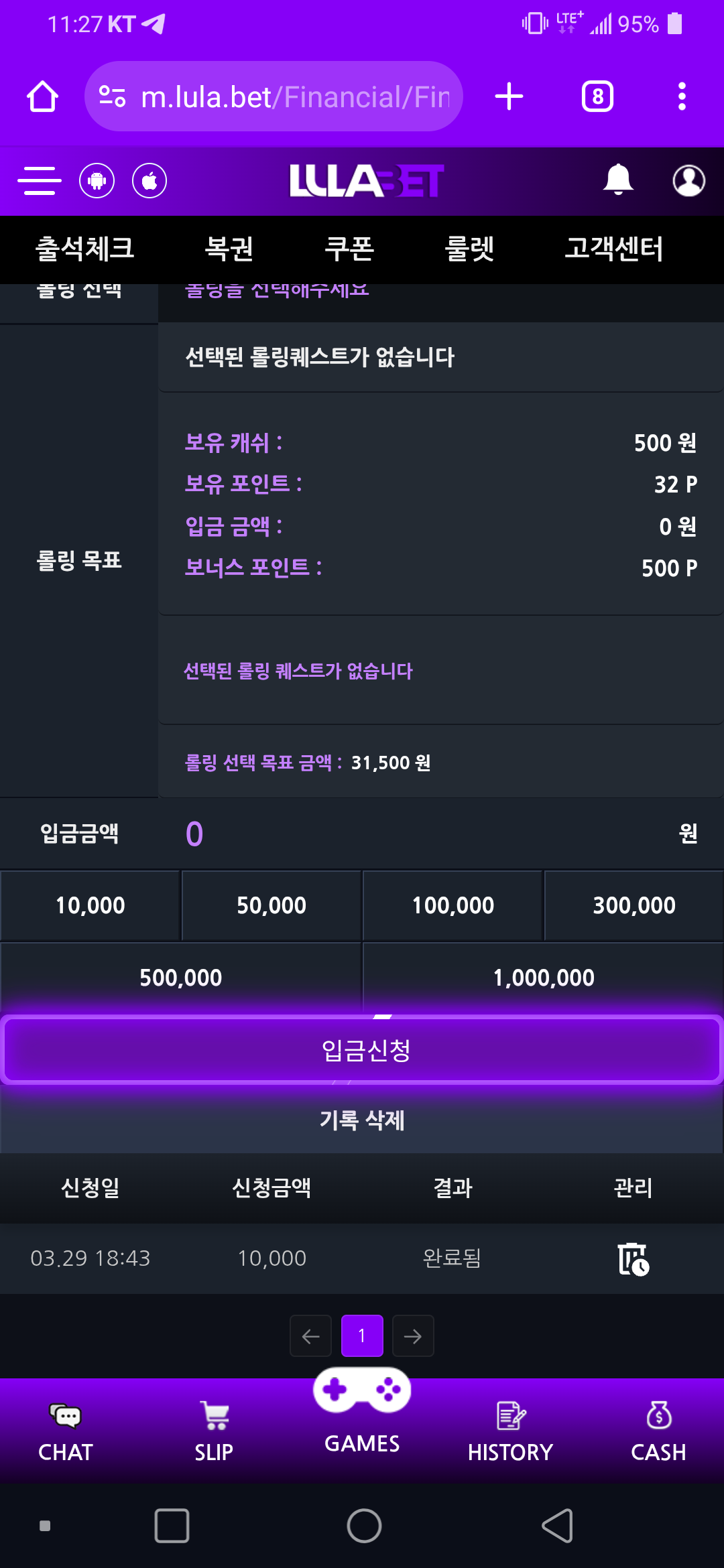Open the hamburger side menu
The image size is (724, 1568).
pos(40,181)
